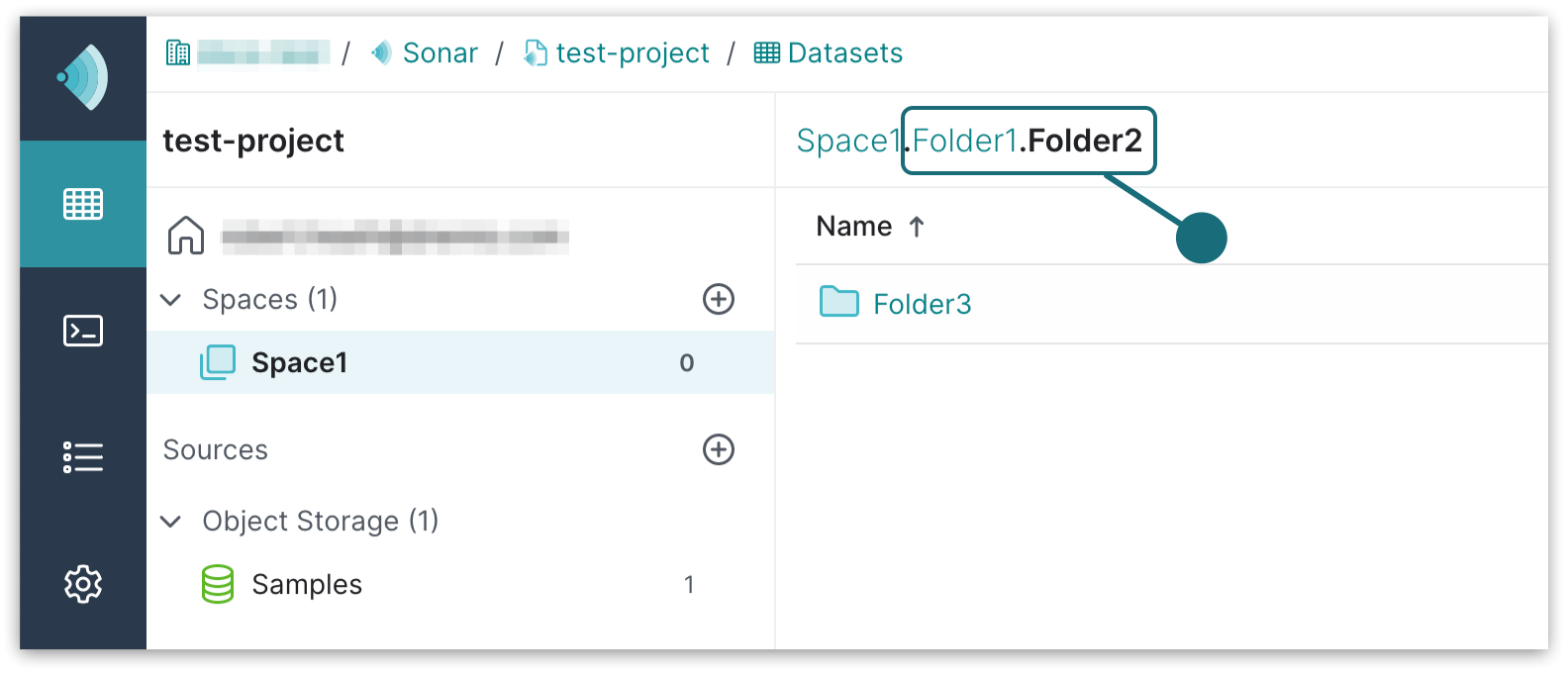Go to Sonar in the breadcrumb

click(440, 52)
